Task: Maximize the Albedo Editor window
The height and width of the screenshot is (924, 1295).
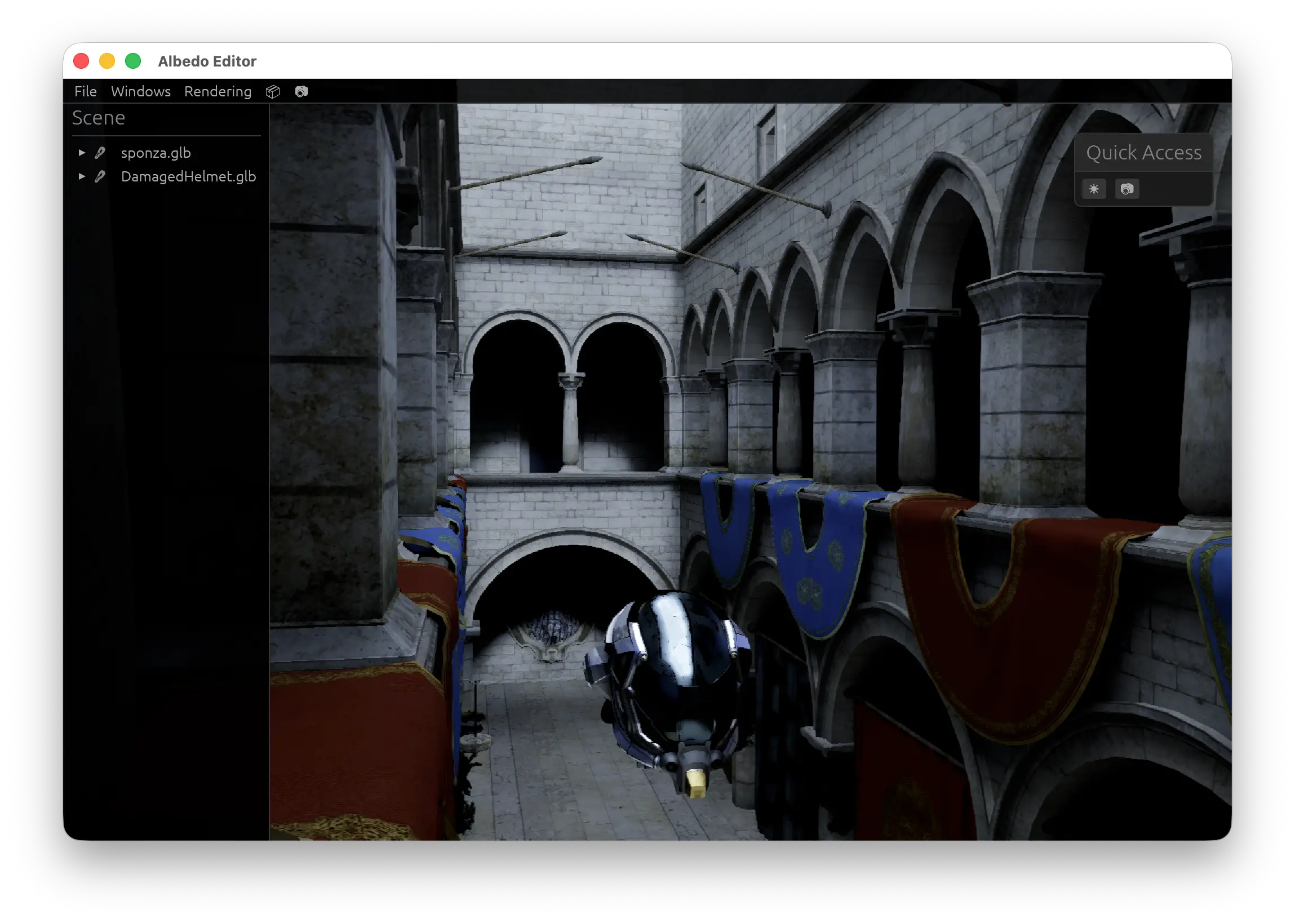Action: pyautogui.click(x=133, y=61)
